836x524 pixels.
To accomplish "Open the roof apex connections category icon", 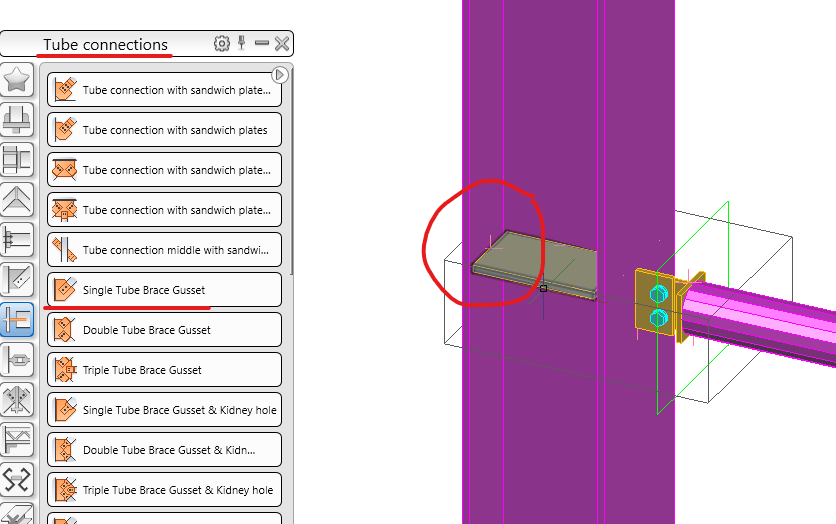I will (x=17, y=199).
